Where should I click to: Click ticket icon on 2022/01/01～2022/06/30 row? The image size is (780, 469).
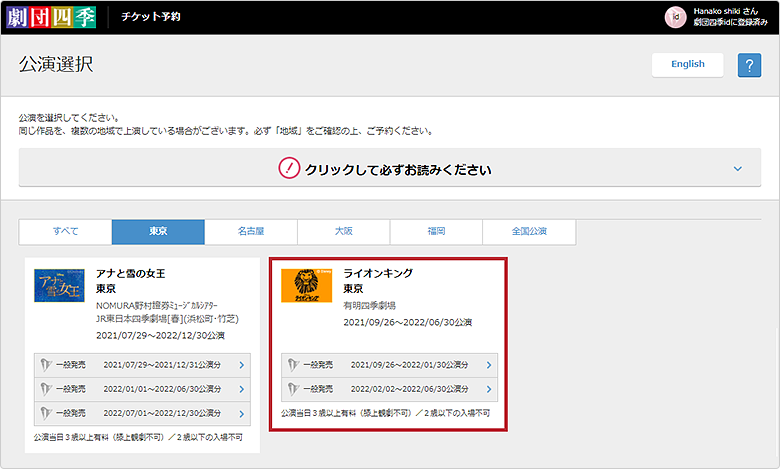click(46, 389)
